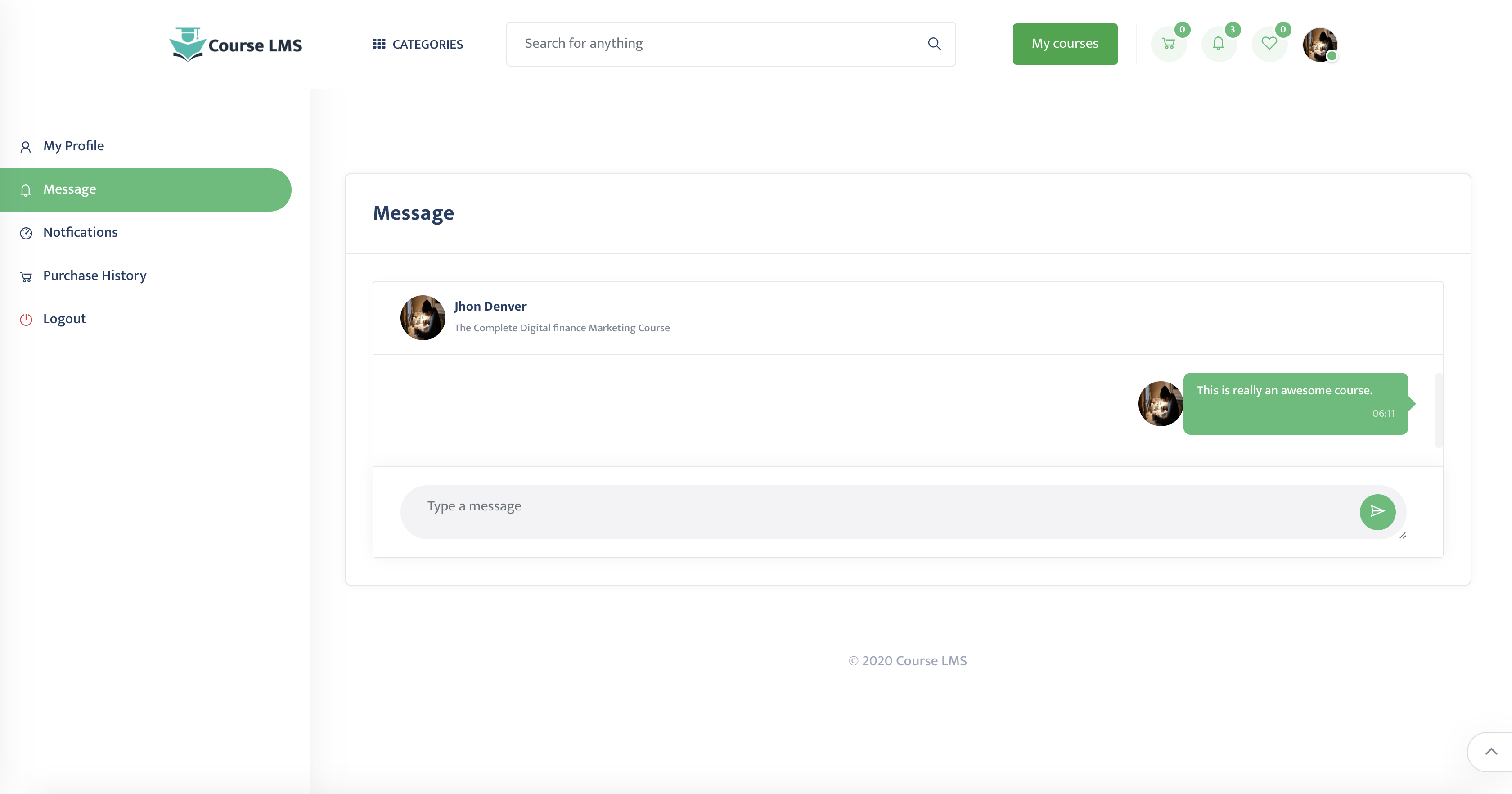Click Logout in sidebar
Viewport: 1512px width, 794px height.
(64, 319)
